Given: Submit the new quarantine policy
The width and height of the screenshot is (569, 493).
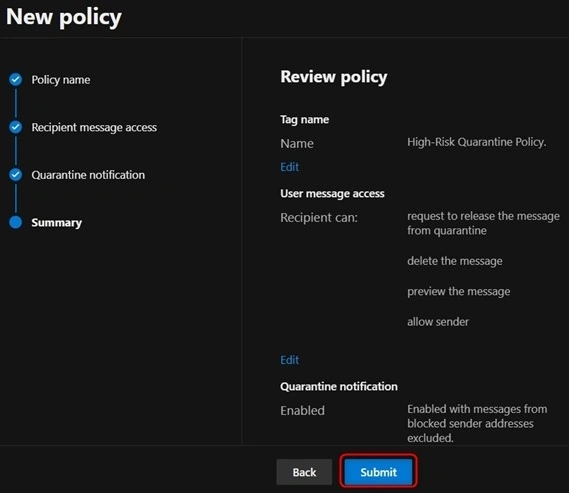Looking at the screenshot, I should [x=378, y=472].
